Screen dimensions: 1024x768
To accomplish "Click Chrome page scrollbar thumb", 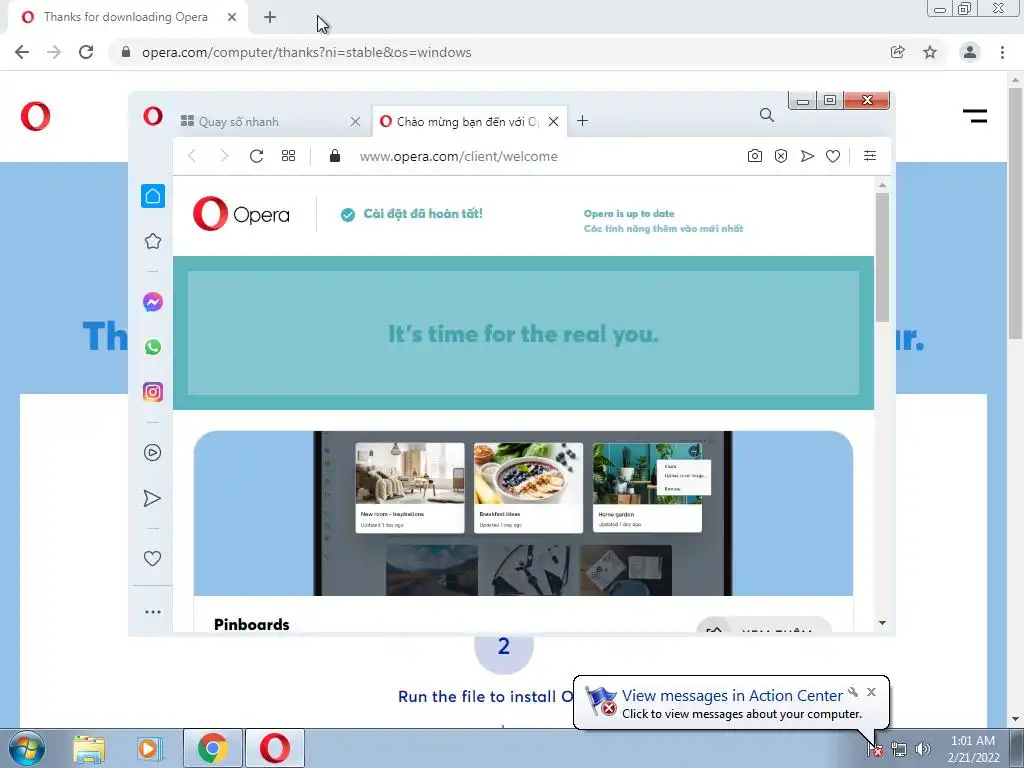I will point(1016,212).
